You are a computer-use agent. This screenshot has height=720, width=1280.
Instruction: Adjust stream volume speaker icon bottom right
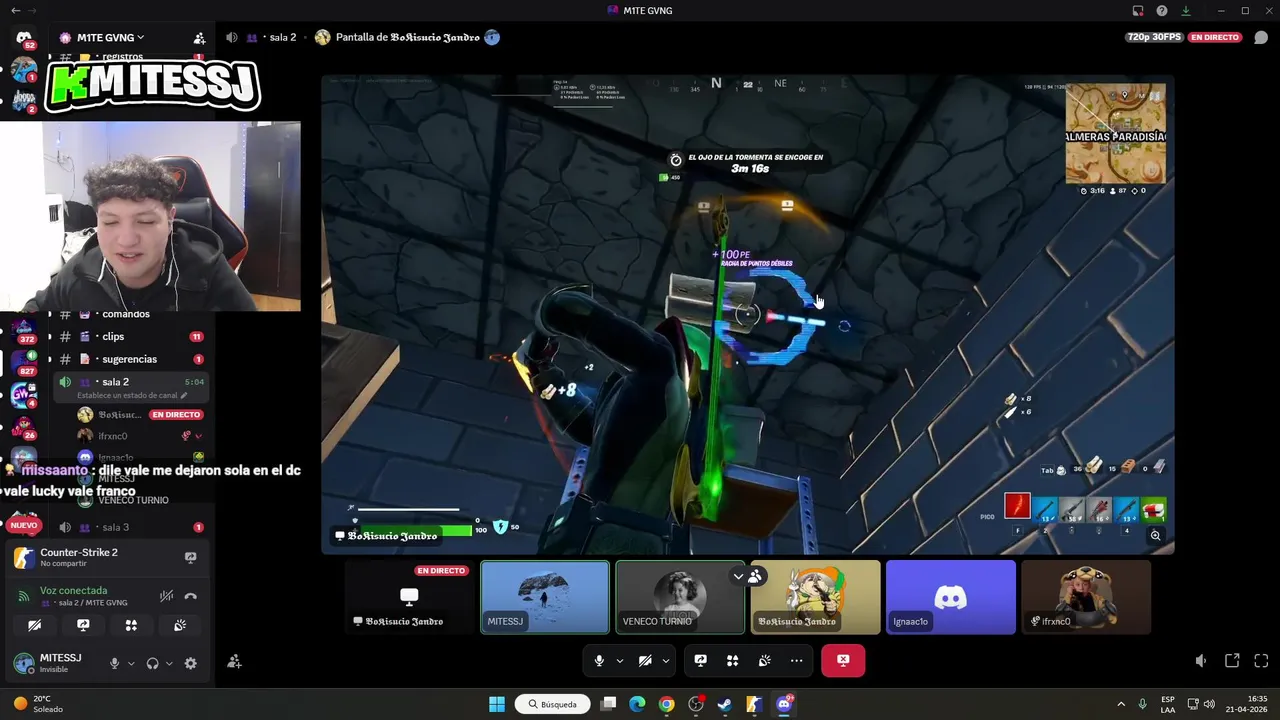[x=1201, y=661]
